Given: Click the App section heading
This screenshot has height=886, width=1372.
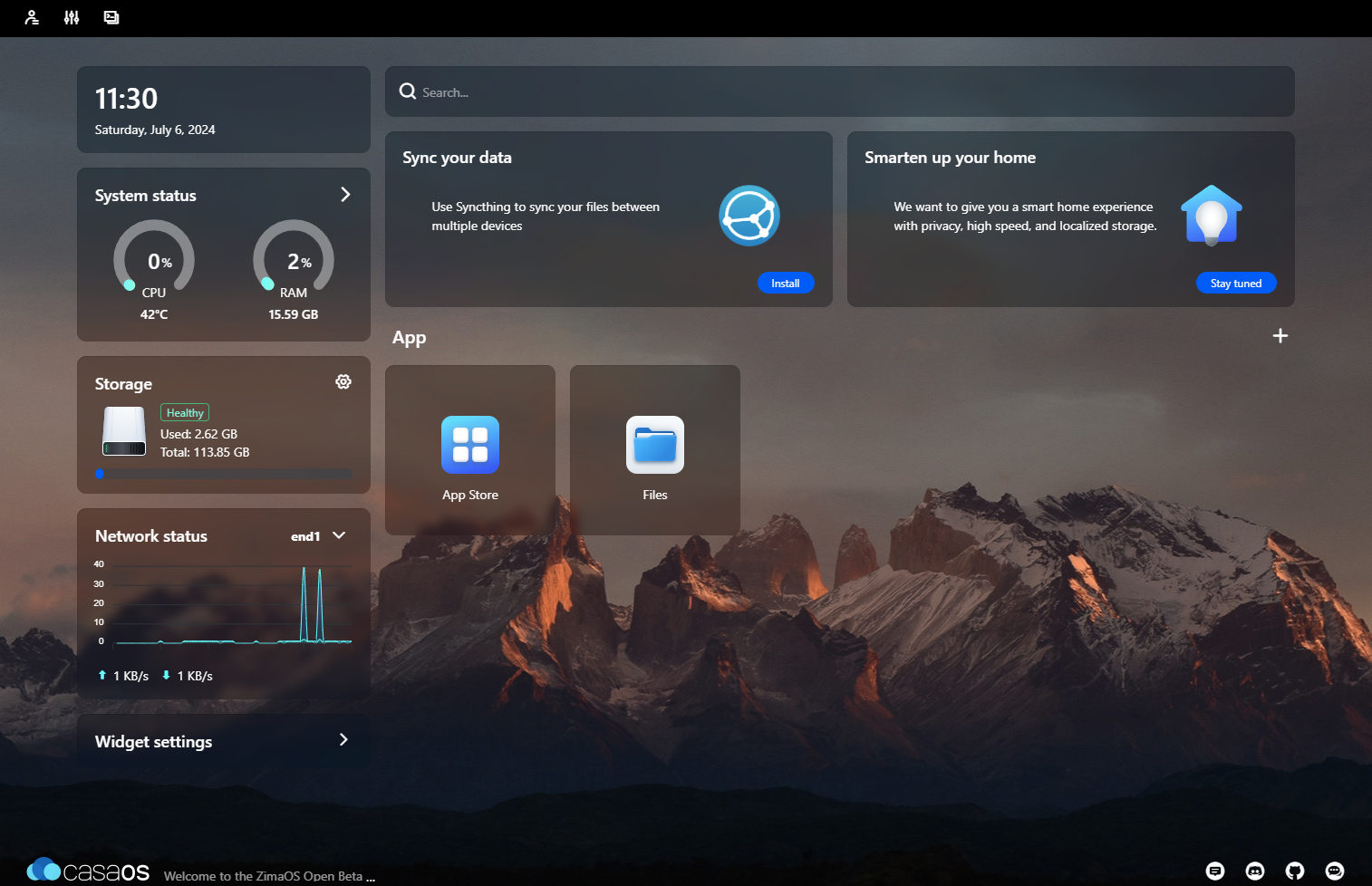Looking at the screenshot, I should 410,338.
